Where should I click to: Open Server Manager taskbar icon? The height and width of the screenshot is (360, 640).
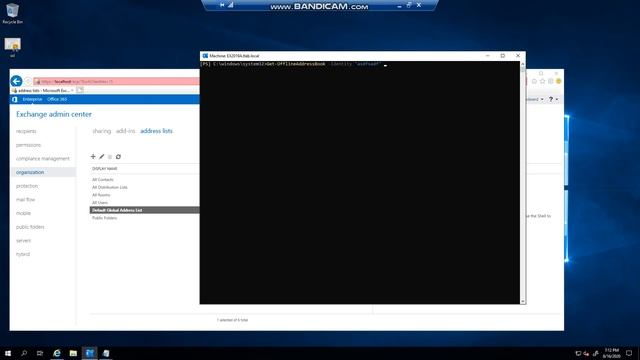[106, 353]
